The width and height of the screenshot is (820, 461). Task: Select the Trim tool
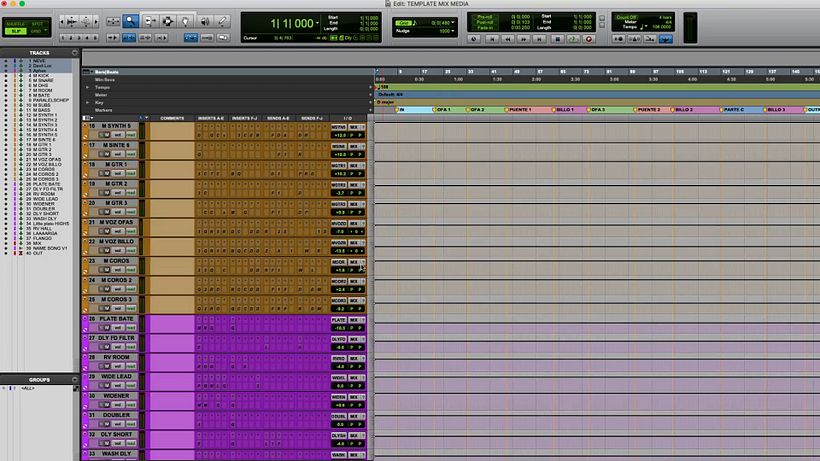[150, 21]
